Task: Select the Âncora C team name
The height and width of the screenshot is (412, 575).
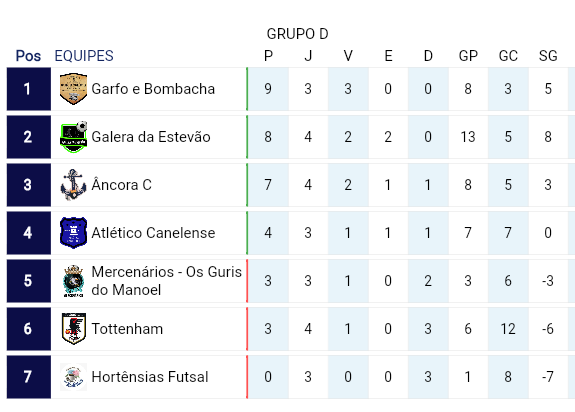Action: tap(121, 185)
